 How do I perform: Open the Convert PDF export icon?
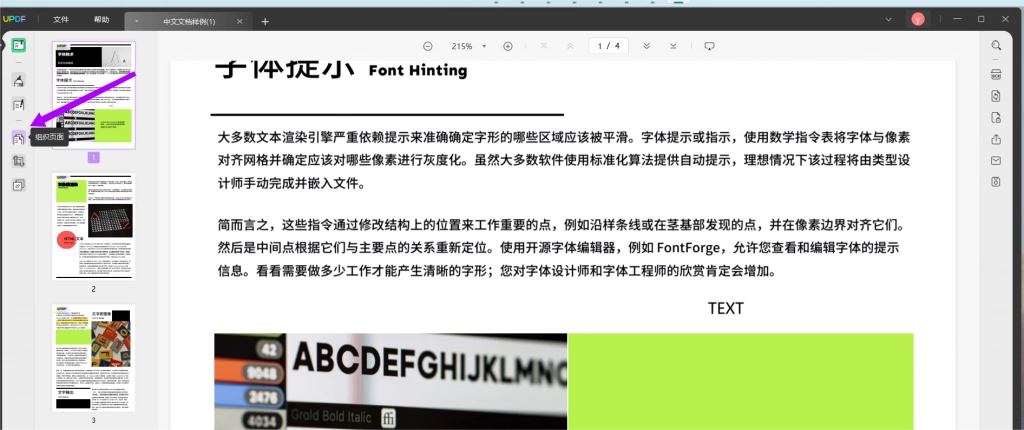coord(996,96)
